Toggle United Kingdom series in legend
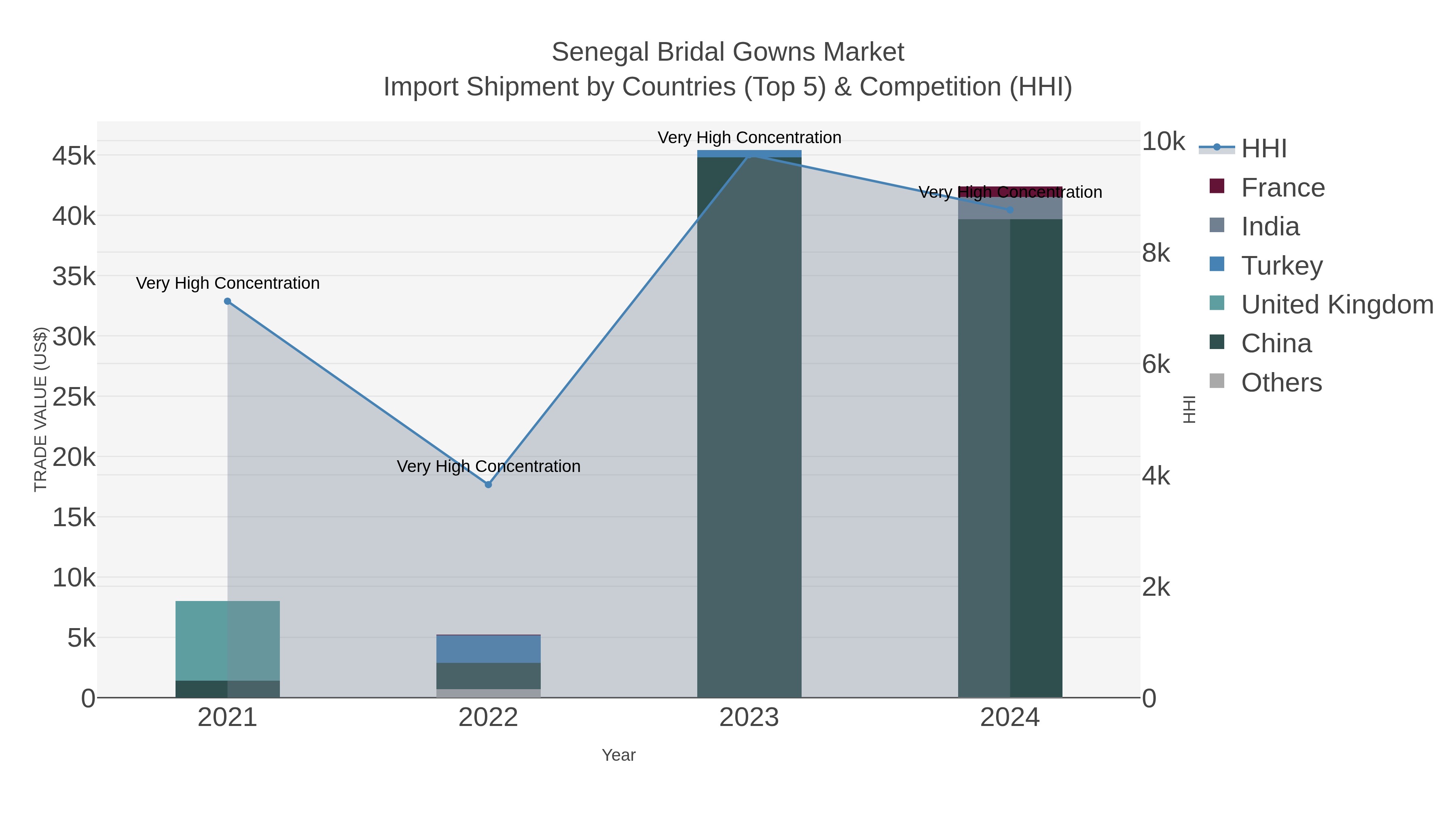Screen dimensions: 1456x819 1321,304
